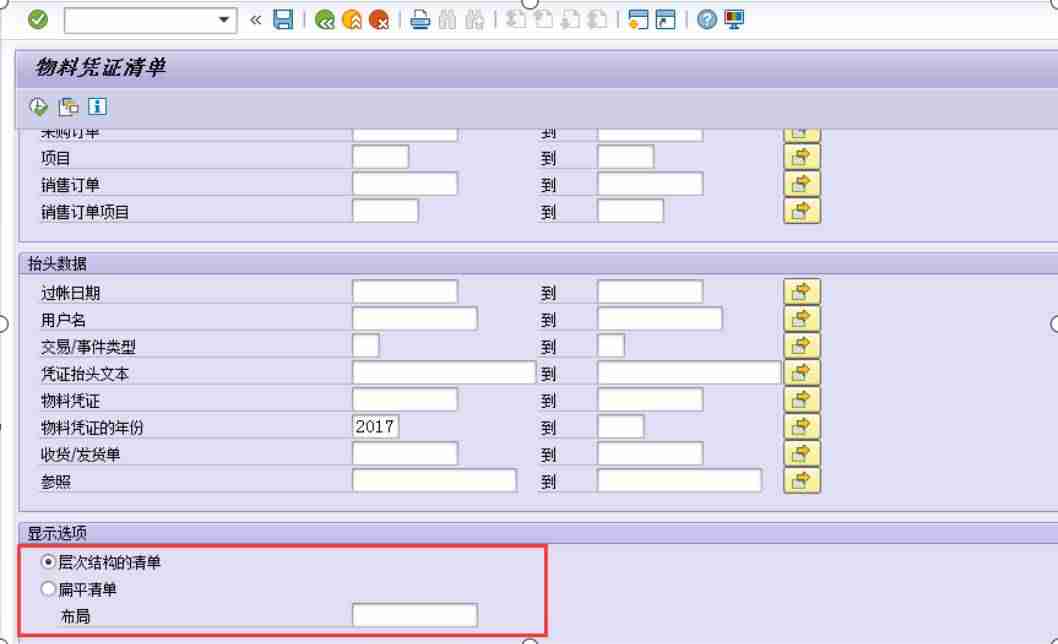
Task: Click the 物料凭证的年份 field showing 2017
Action: tap(376, 427)
